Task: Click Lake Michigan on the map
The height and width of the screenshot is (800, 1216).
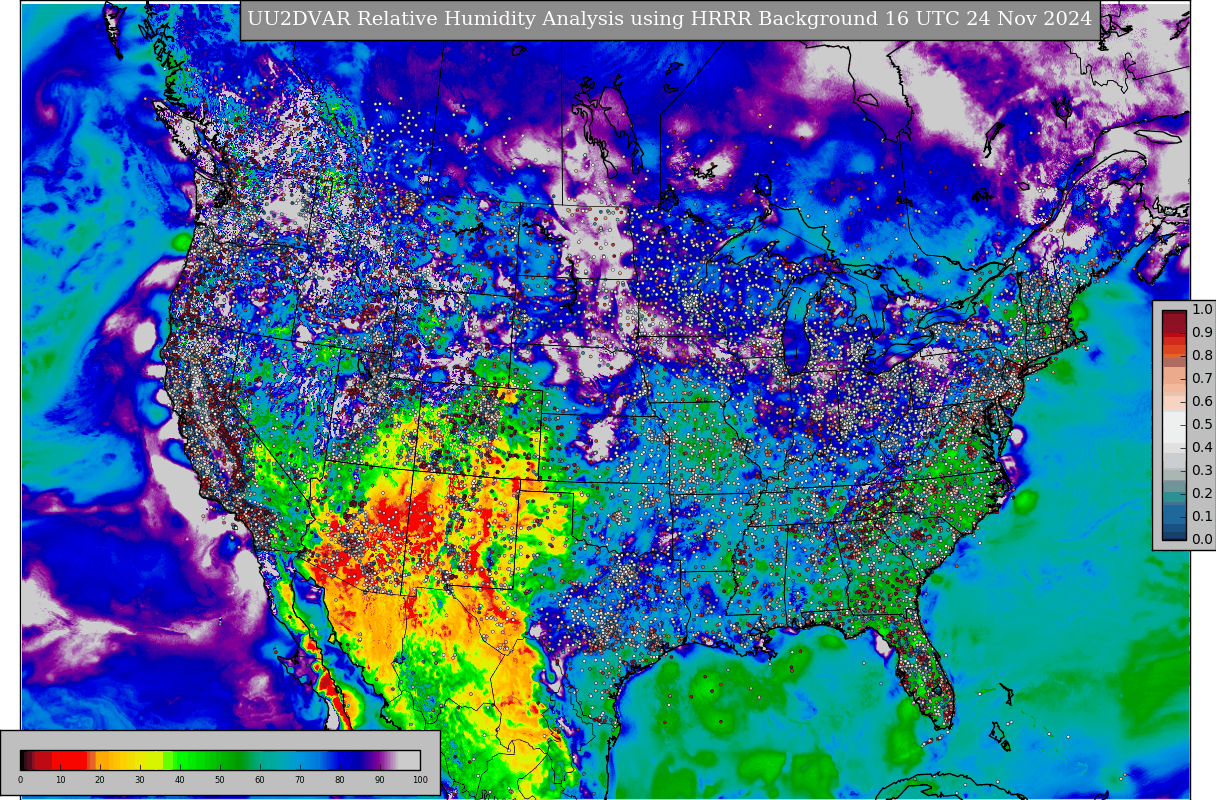Action: point(797,328)
